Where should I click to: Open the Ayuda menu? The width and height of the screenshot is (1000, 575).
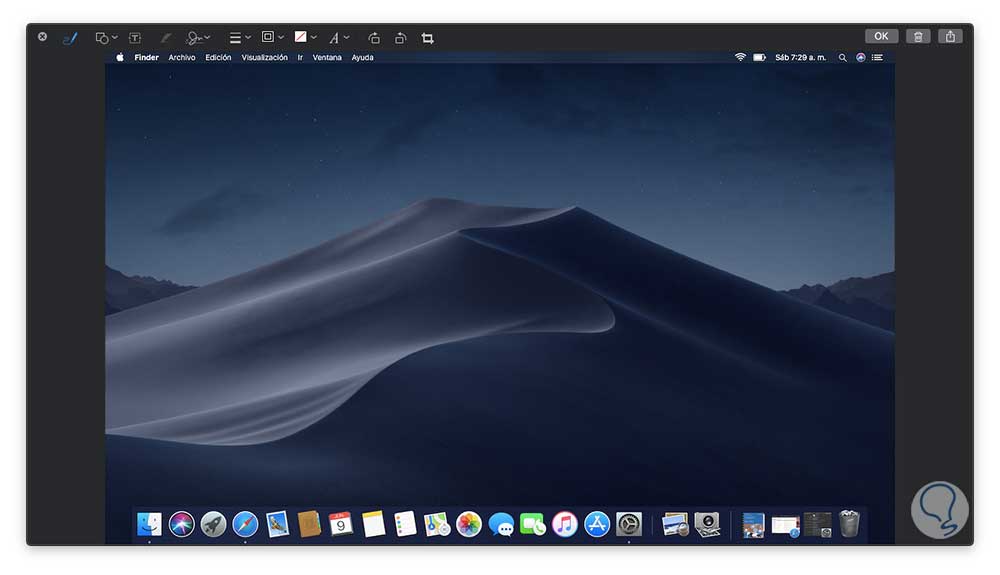pos(362,57)
